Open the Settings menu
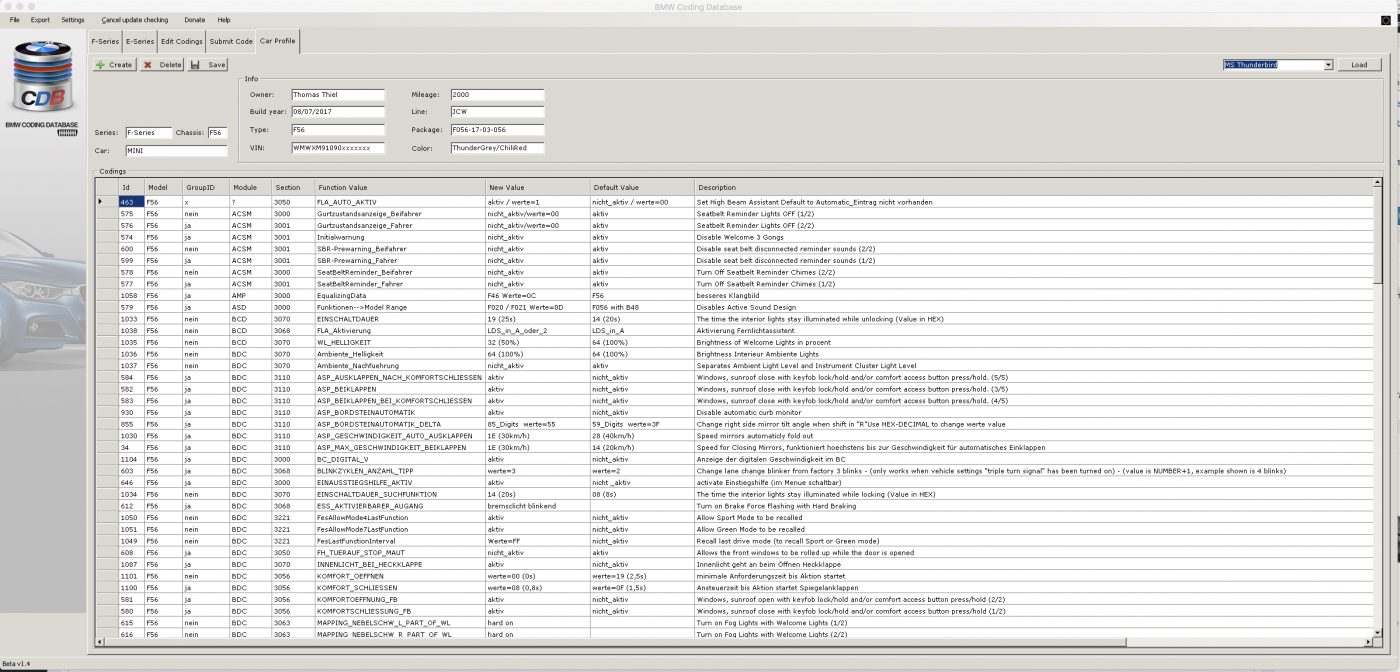The image size is (1400, 672). click(x=73, y=20)
